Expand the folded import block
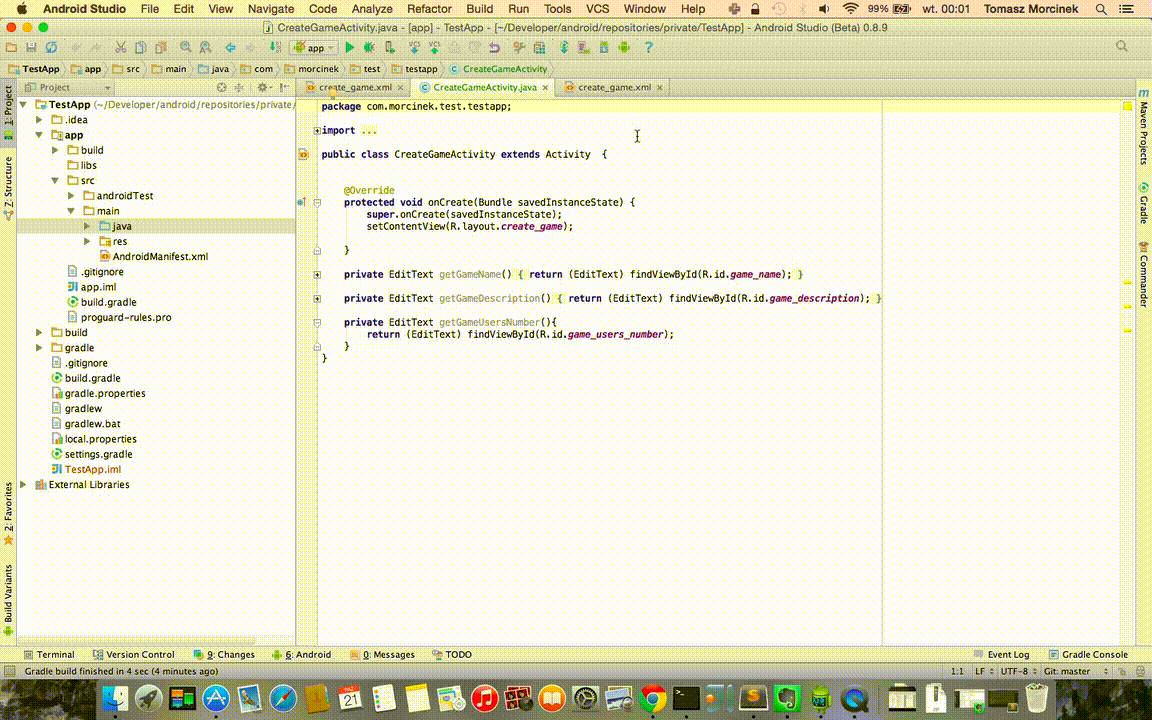This screenshot has width=1152, height=720. pyautogui.click(x=317, y=131)
